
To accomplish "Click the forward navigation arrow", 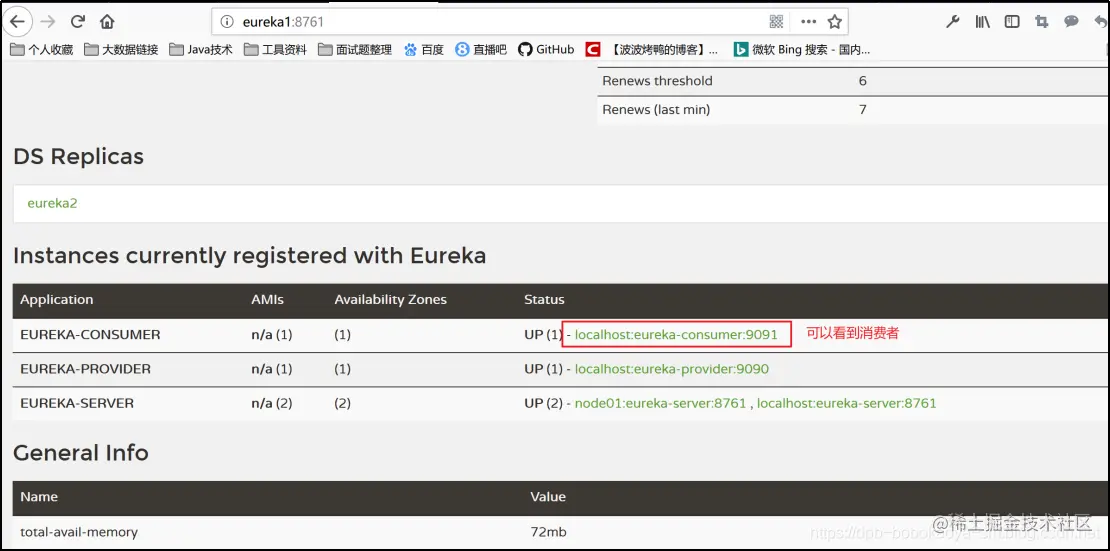I will [x=47, y=21].
